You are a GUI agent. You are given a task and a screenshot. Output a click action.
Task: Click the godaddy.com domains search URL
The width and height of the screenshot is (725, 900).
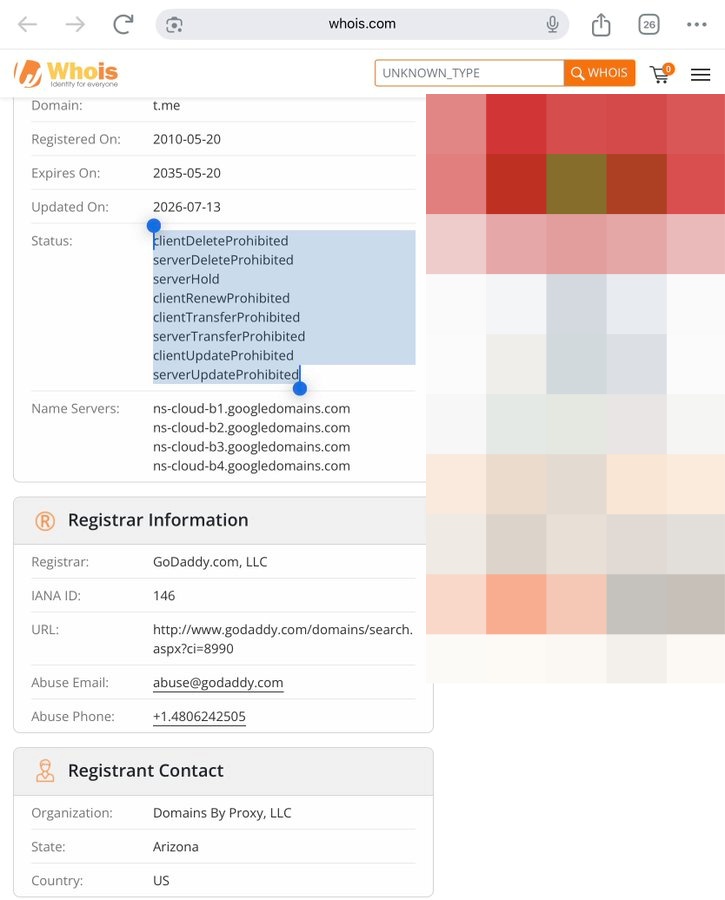coord(282,639)
